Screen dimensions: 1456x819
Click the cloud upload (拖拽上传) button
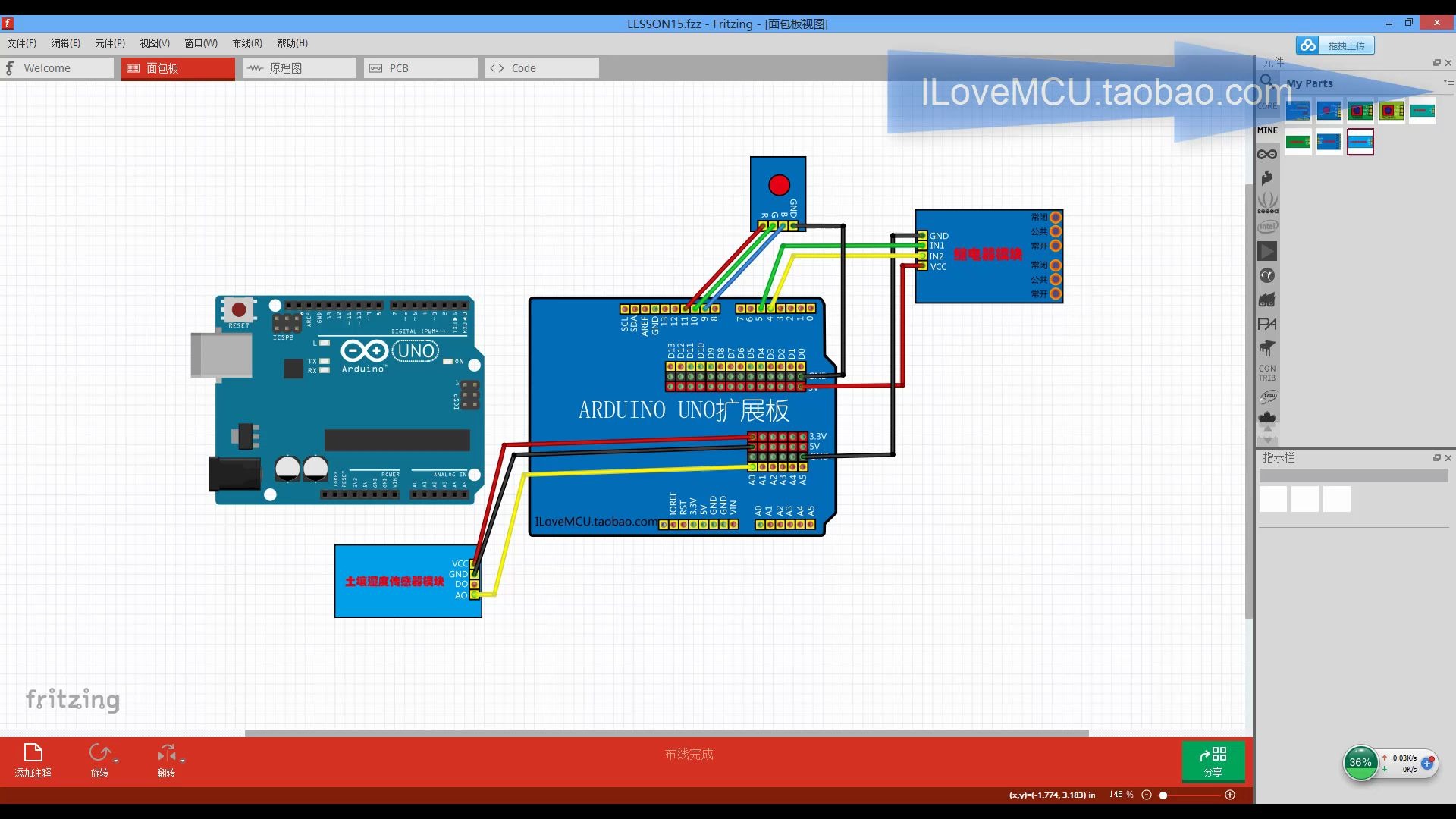coord(1335,45)
